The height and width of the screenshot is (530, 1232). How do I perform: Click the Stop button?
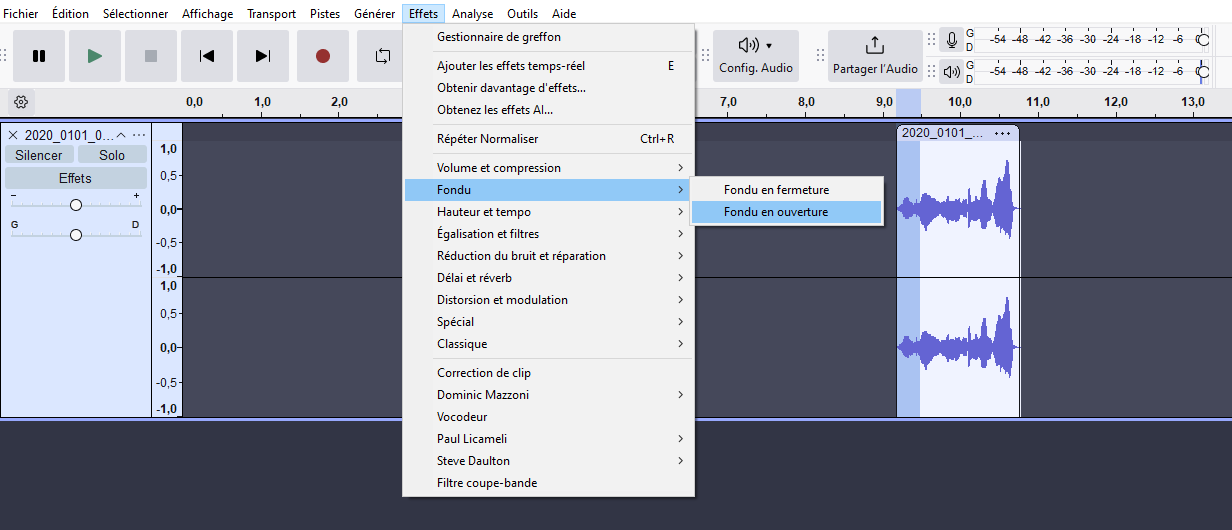[151, 56]
